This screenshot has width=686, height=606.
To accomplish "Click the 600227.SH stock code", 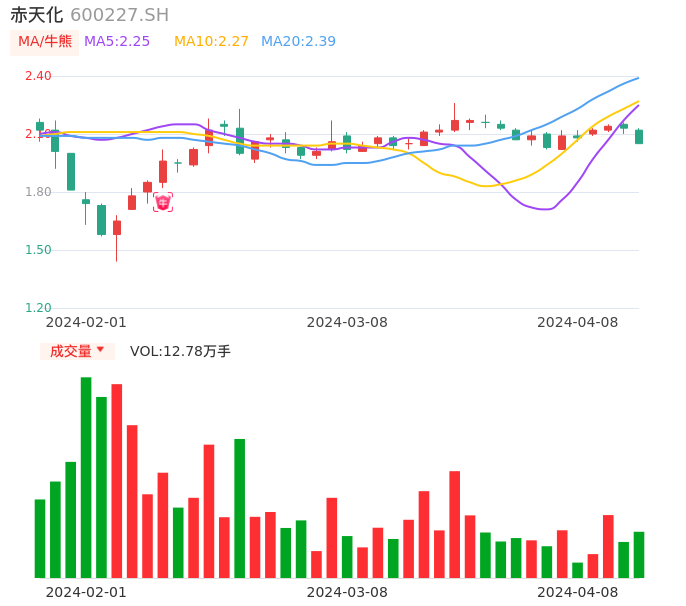I will (x=119, y=15).
